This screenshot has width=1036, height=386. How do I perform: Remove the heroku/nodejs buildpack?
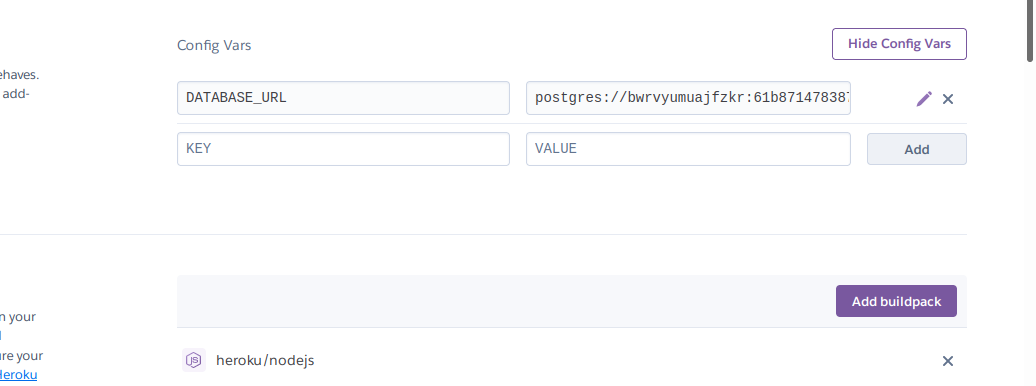(x=947, y=361)
